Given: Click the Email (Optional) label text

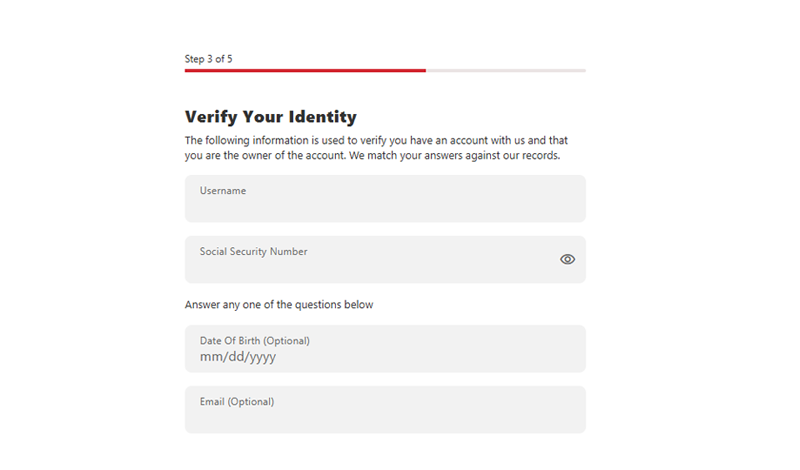Looking at the screenshot, I should [237, 402].
